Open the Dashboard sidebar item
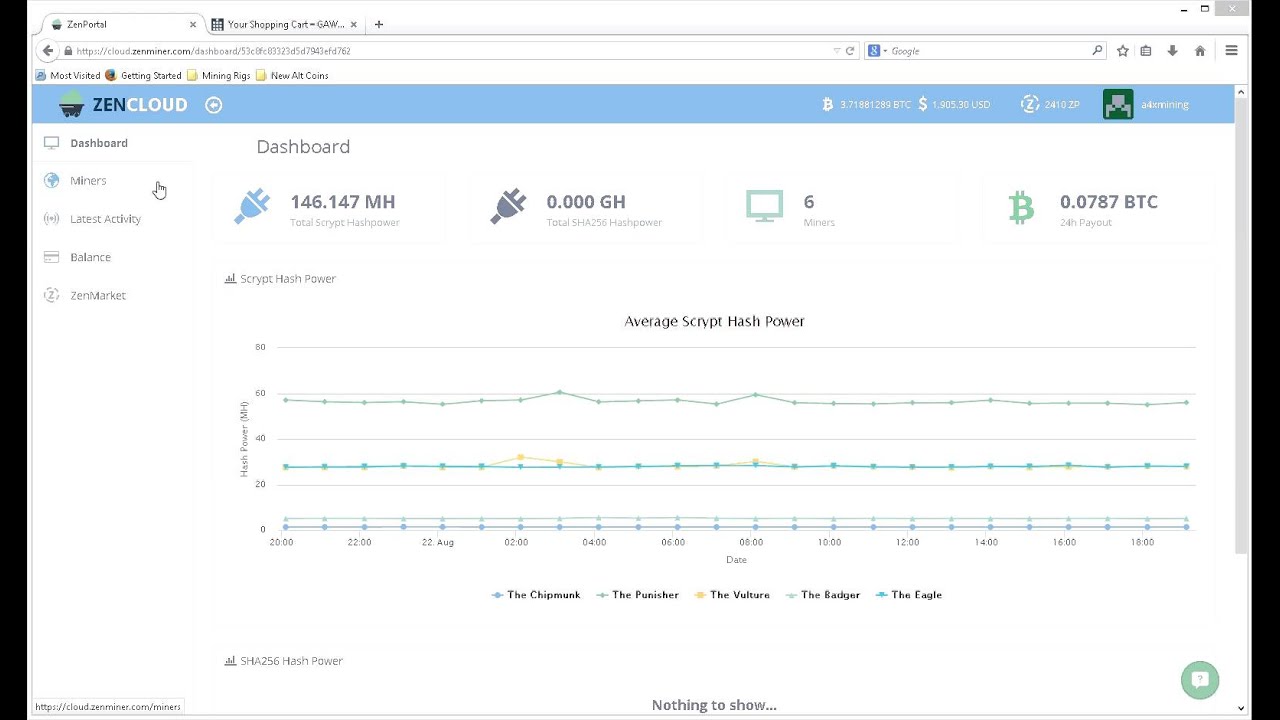The image size is (1280, 720). tap(98, 143)
